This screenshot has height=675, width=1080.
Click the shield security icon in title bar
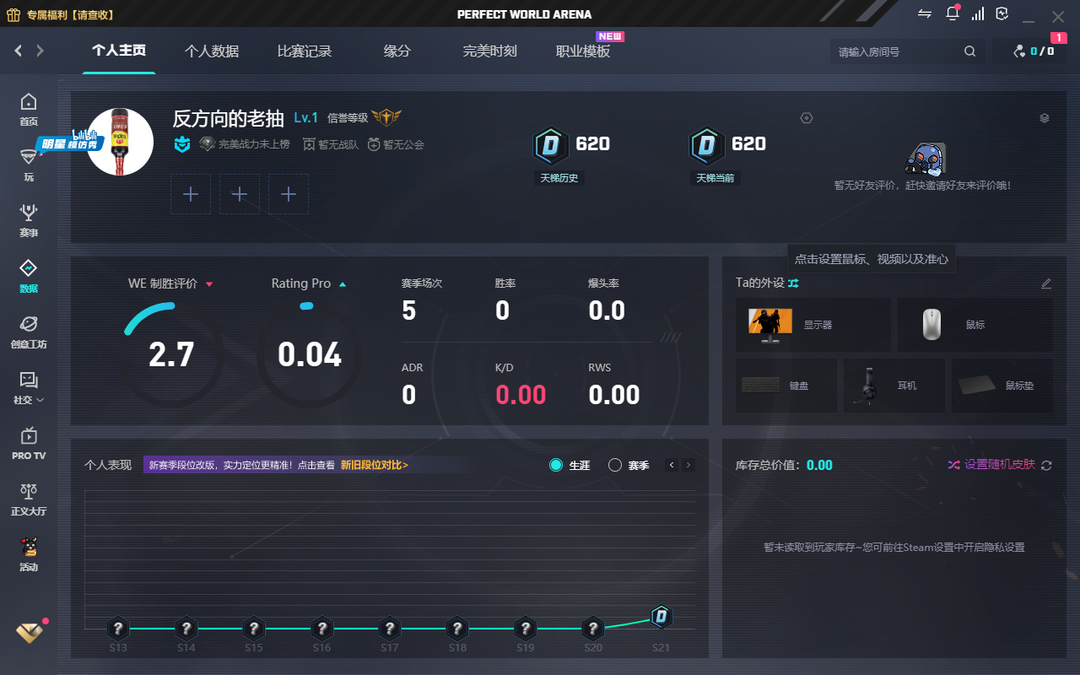click(x=1002, y=14)
